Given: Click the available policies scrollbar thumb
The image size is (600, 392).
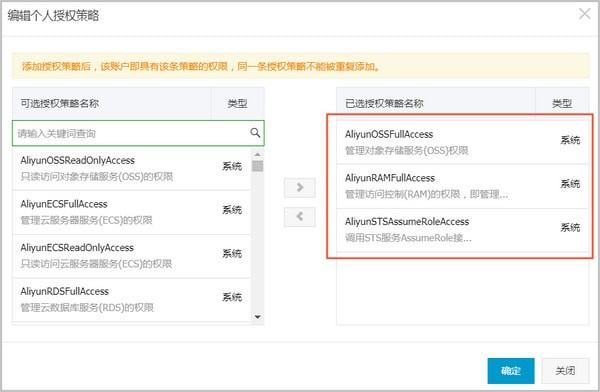Looking at the screenshot, I should [x=258, y=166].
